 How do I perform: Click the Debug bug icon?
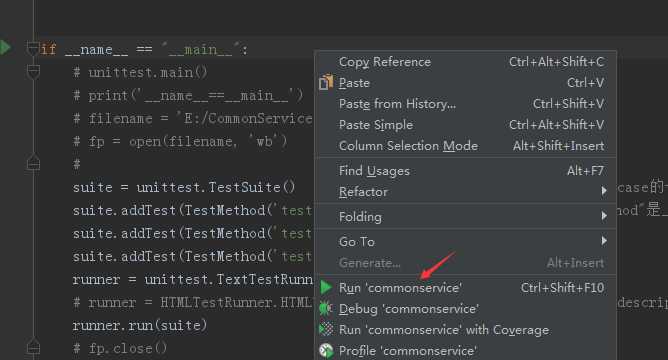[x=326, y=308]
